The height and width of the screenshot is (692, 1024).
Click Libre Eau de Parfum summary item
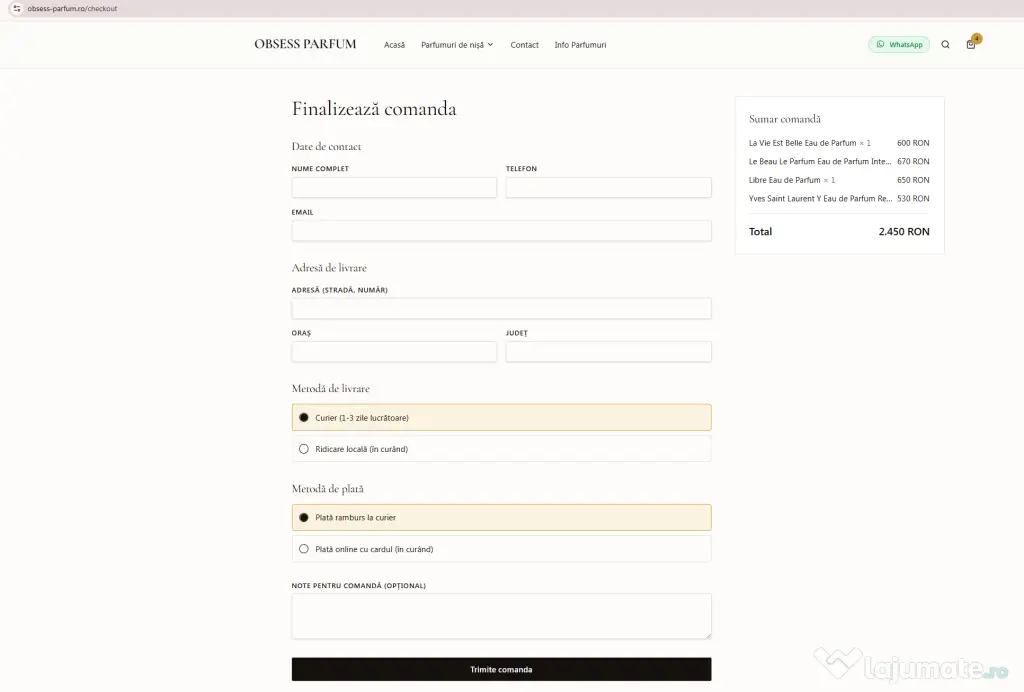(x=792, y=180)
